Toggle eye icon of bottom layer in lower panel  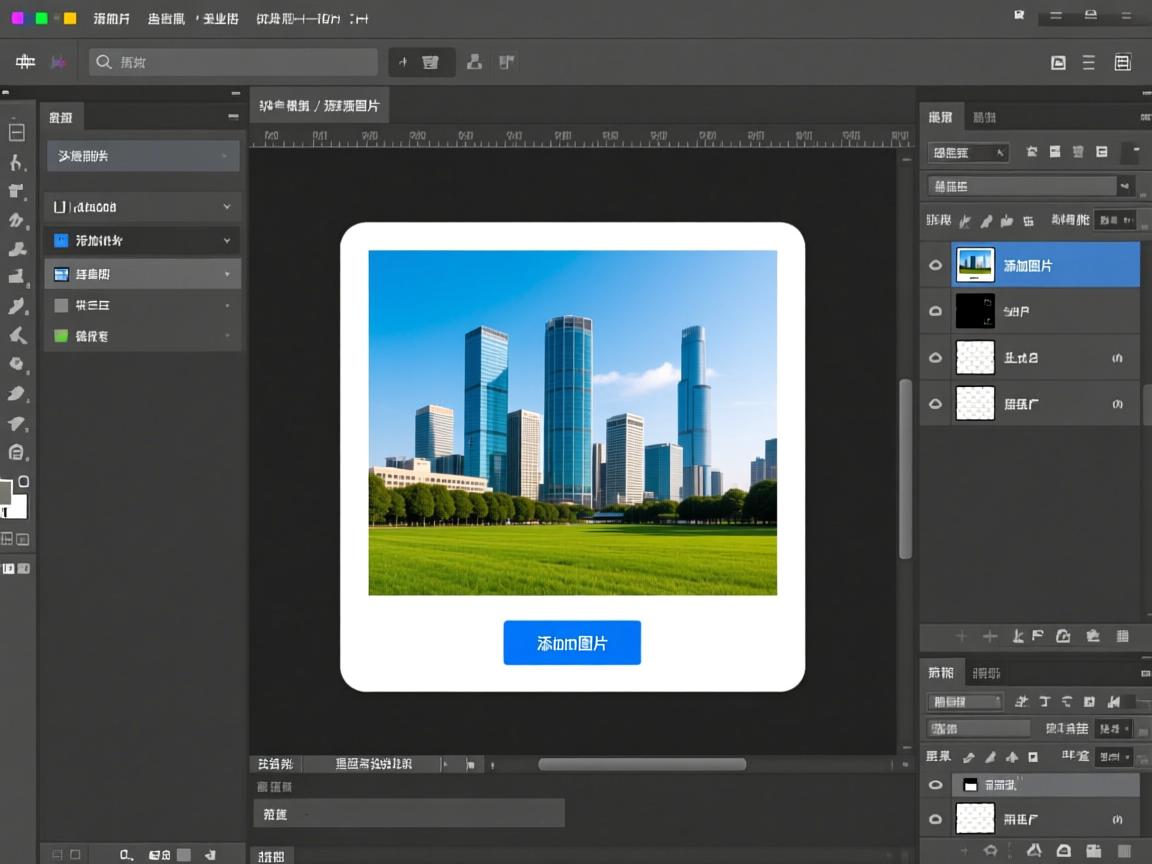pos(935,820)
